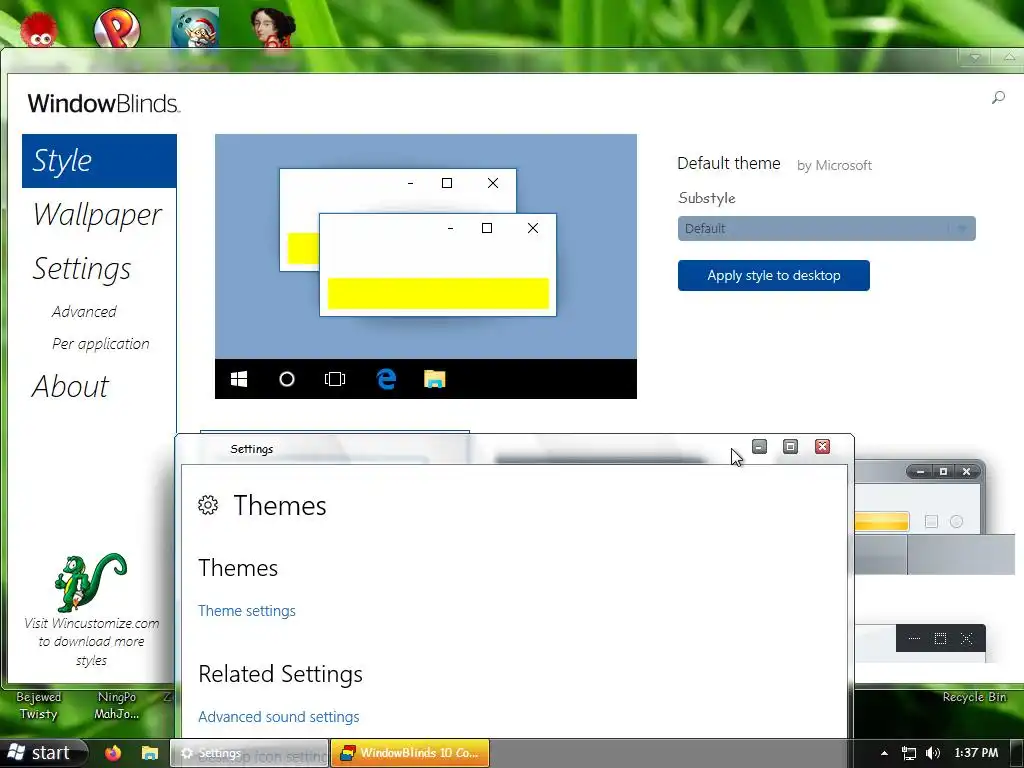Select the Recycle Bin desktop label
The height and width of the screenshot is (768, 1024).
[x=974, y=697]
